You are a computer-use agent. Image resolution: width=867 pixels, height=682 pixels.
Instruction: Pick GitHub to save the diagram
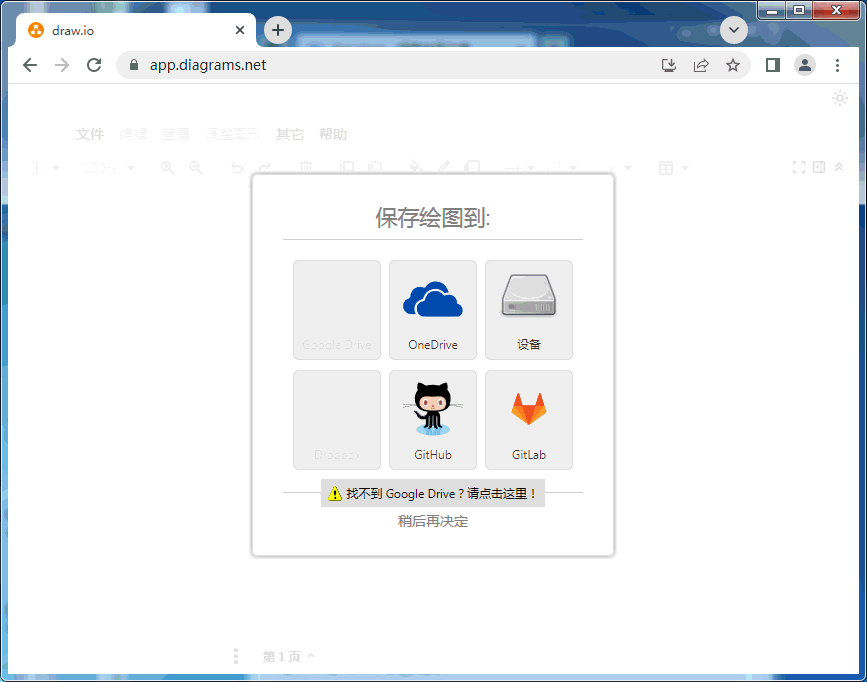432,420
